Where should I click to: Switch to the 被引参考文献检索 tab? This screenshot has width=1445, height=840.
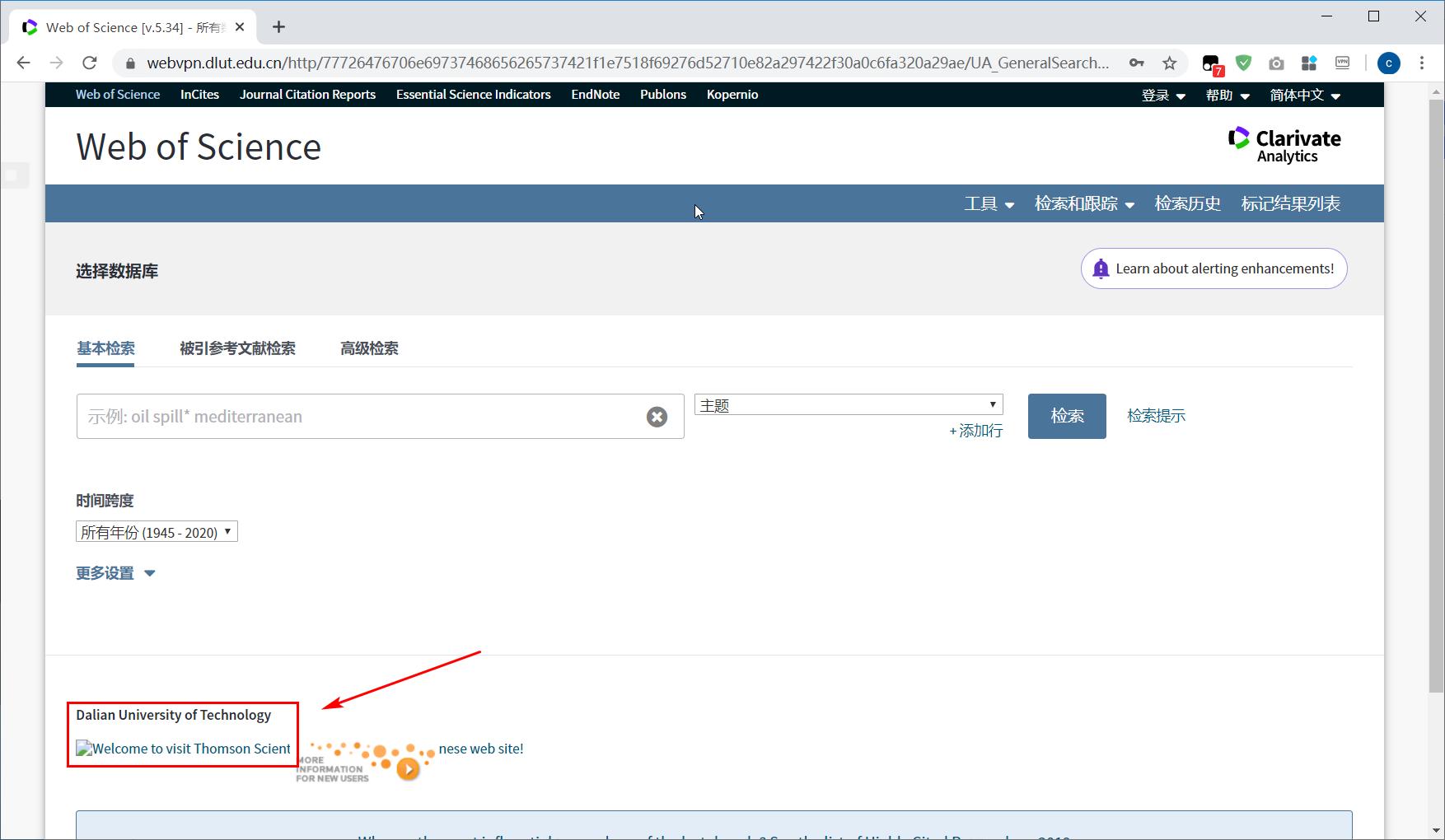pos(237,348)
